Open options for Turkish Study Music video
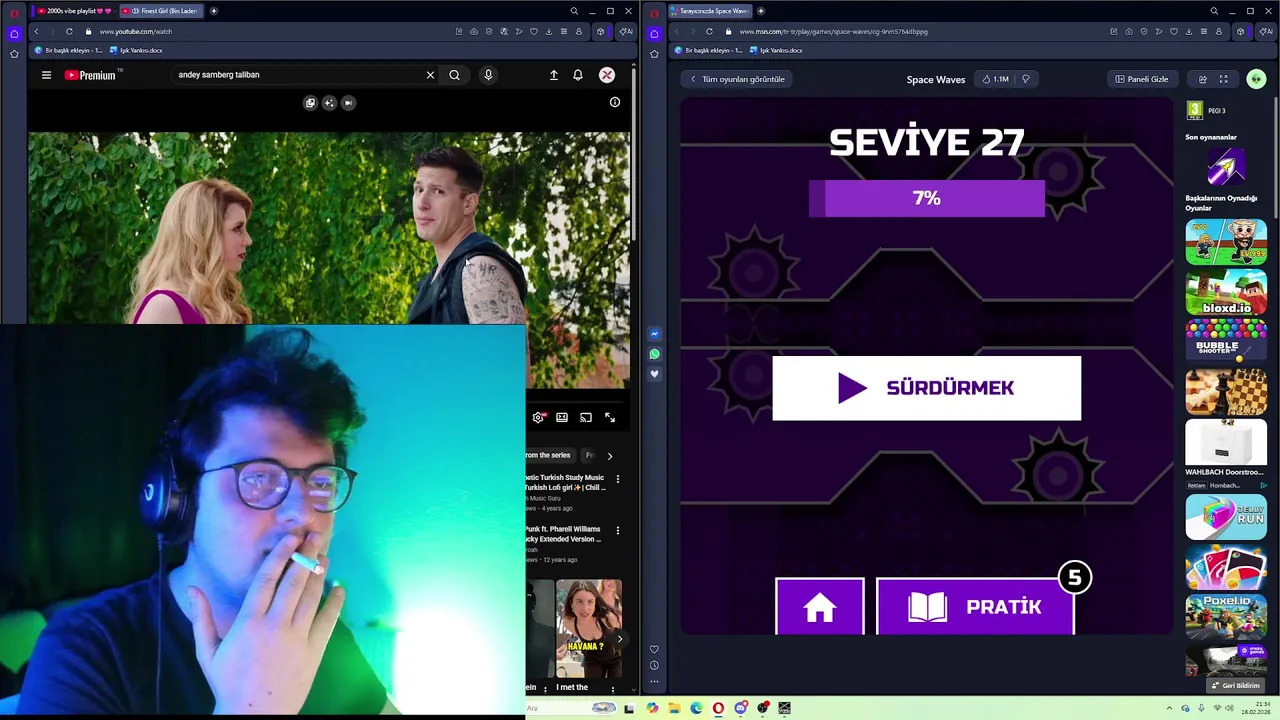 click(617, 479)
